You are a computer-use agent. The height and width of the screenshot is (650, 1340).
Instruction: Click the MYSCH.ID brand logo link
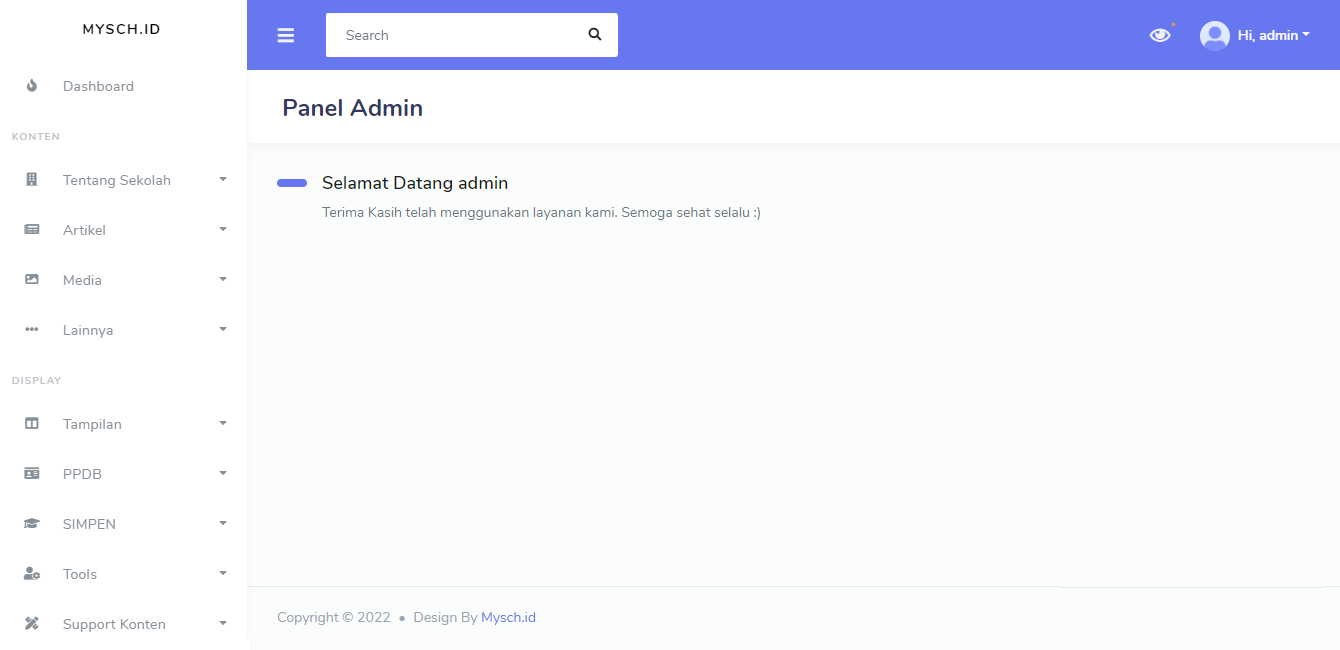[x=122, y=29]
